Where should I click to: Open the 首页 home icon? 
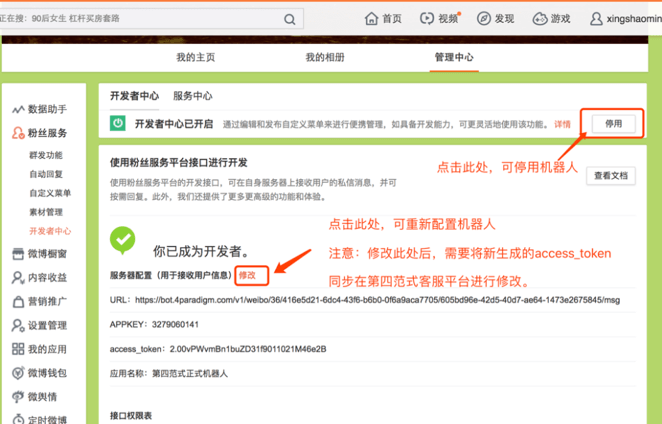(x=371, y=19)
